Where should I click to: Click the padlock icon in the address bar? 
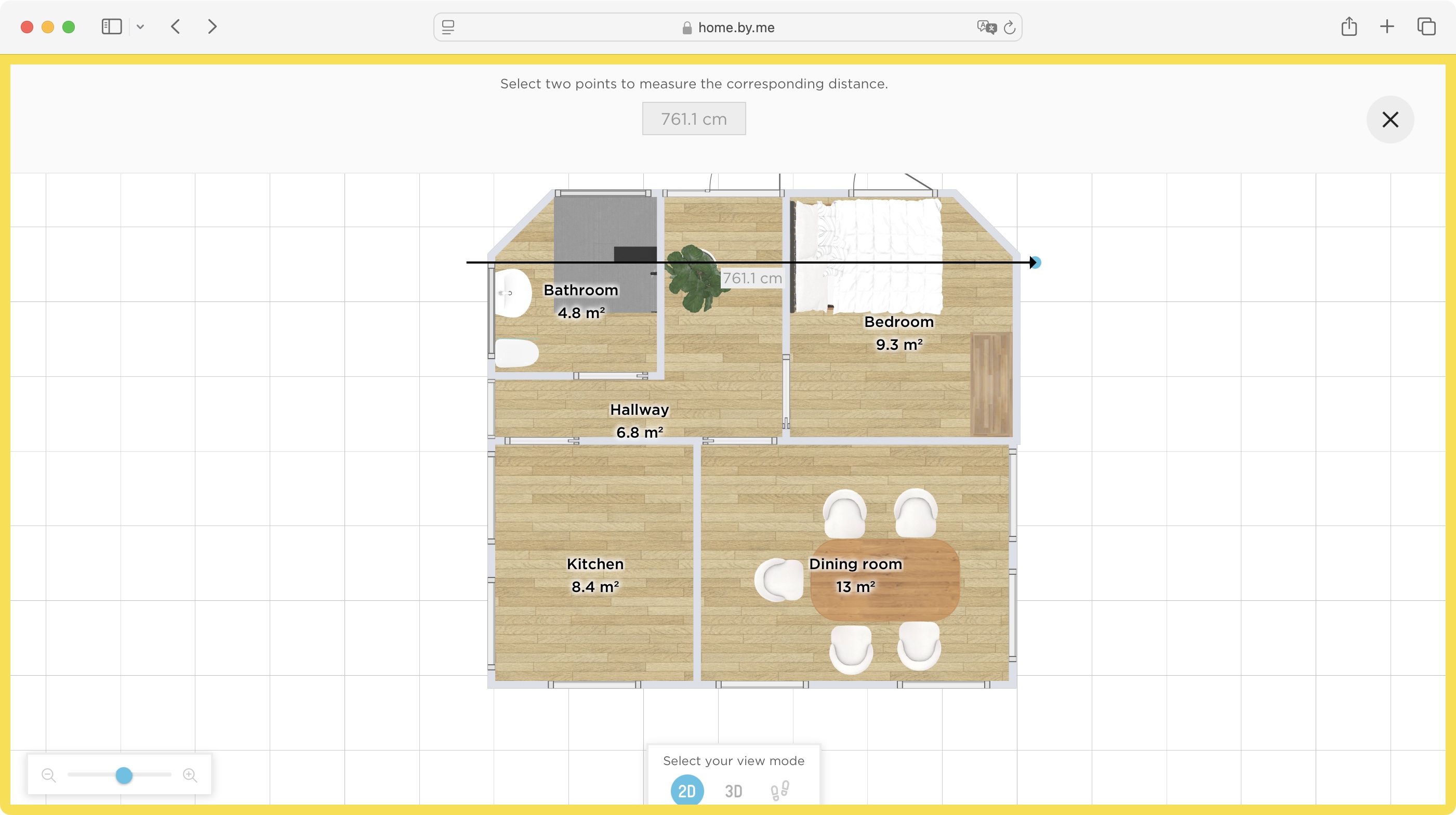click(687, 28)
